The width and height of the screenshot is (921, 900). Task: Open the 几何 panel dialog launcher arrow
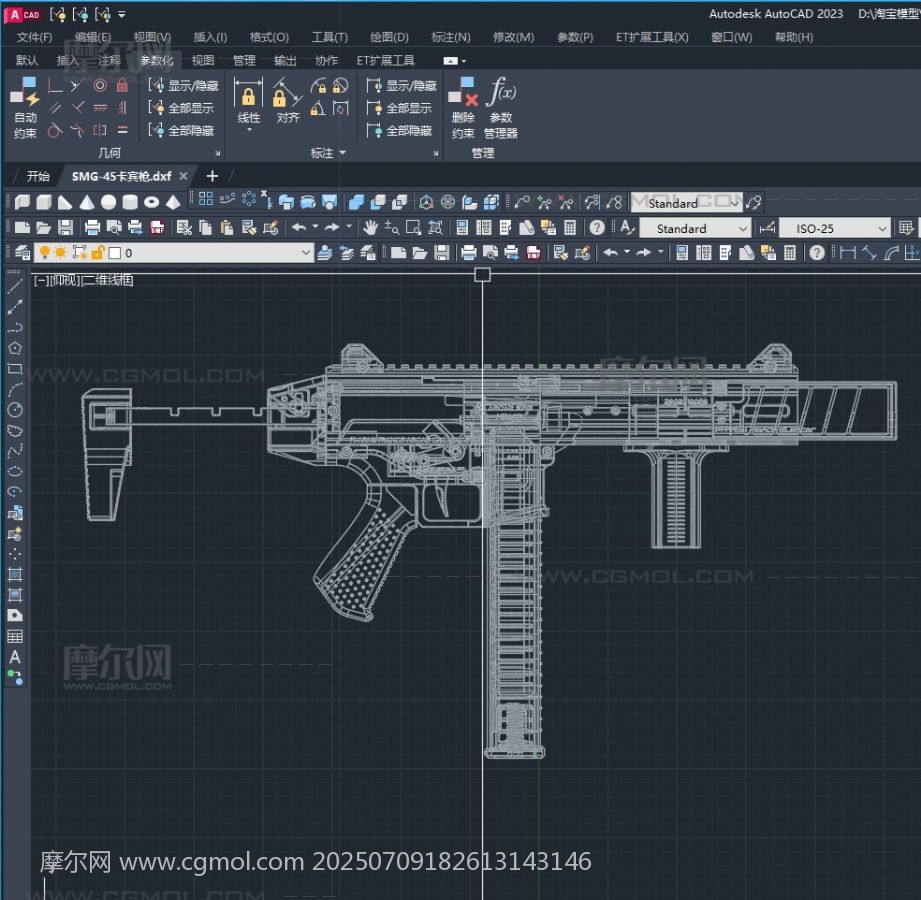click(x=217, y=153)
